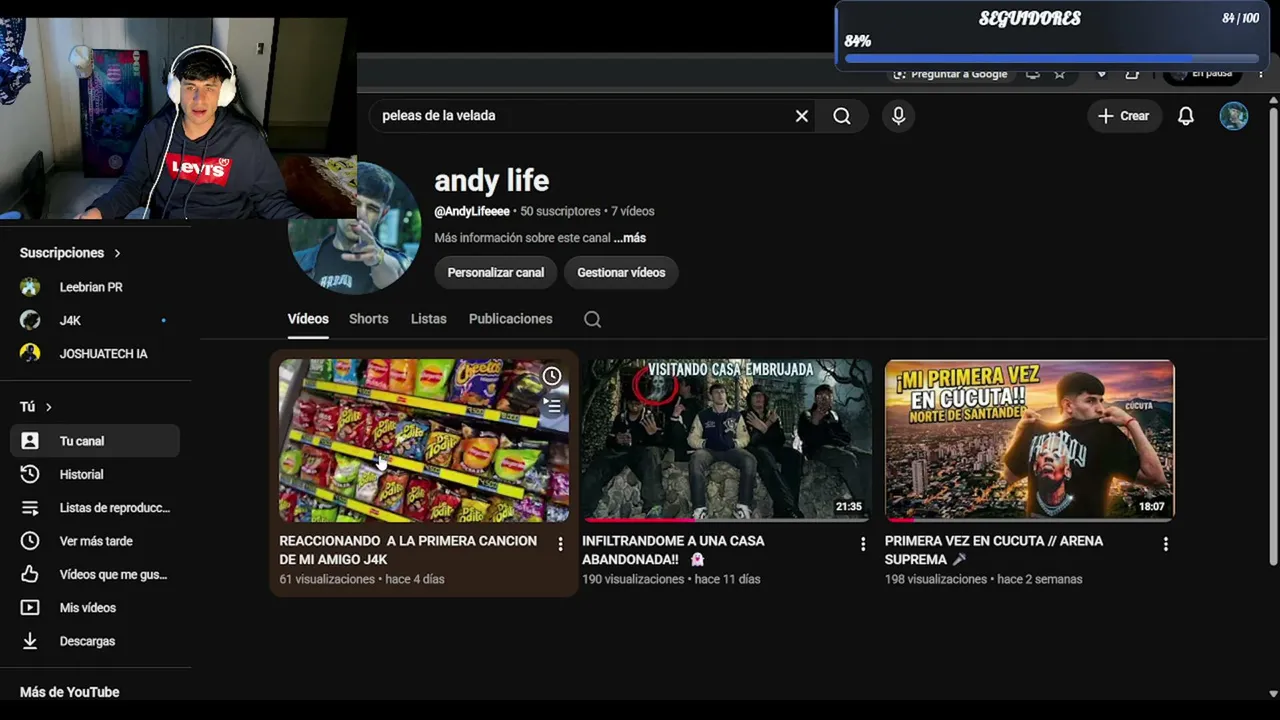Click the '61 visualizaciones' text

(327, 579)
